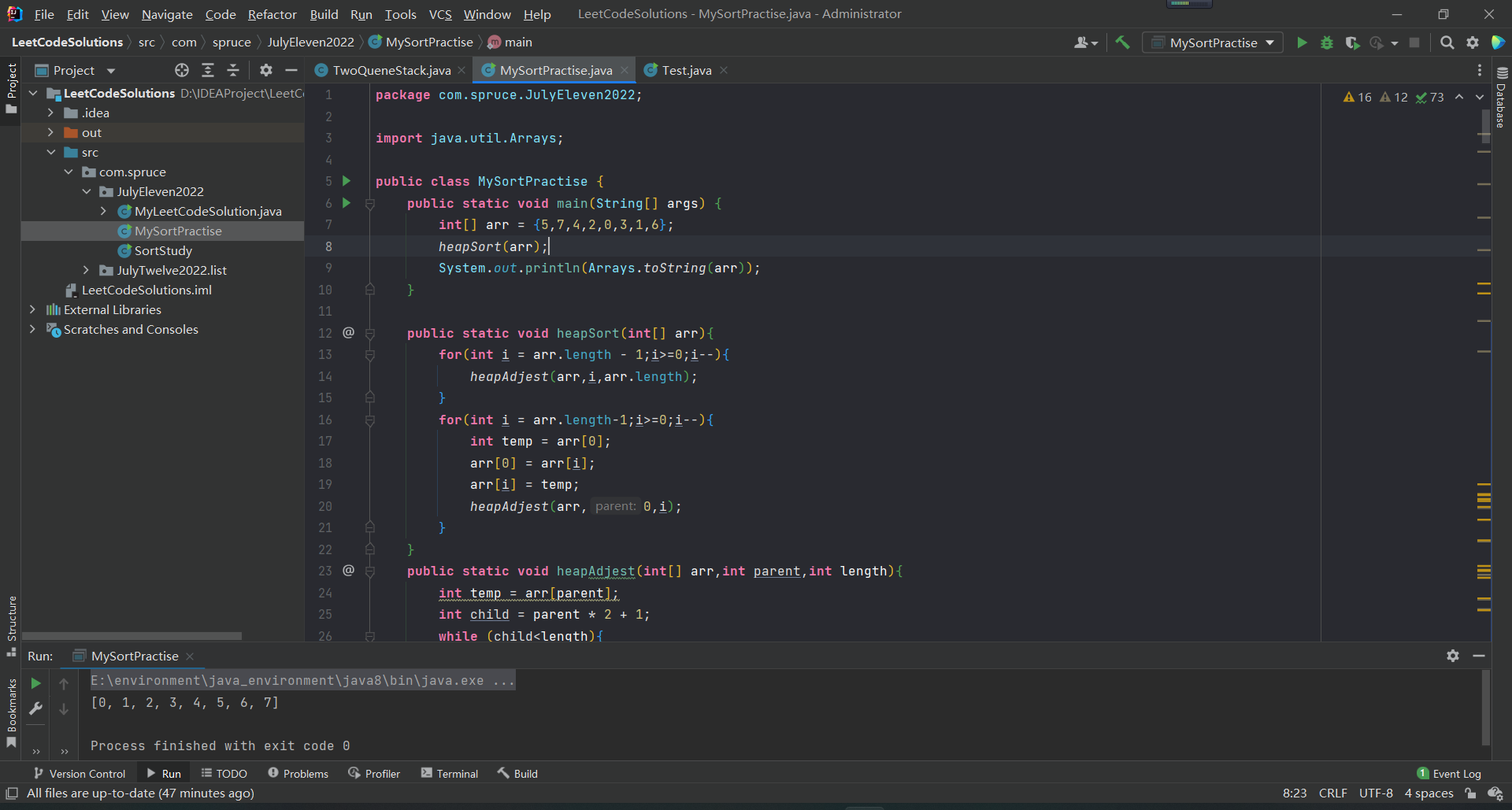Open Run panel wrench settings icon

point(35,708)
